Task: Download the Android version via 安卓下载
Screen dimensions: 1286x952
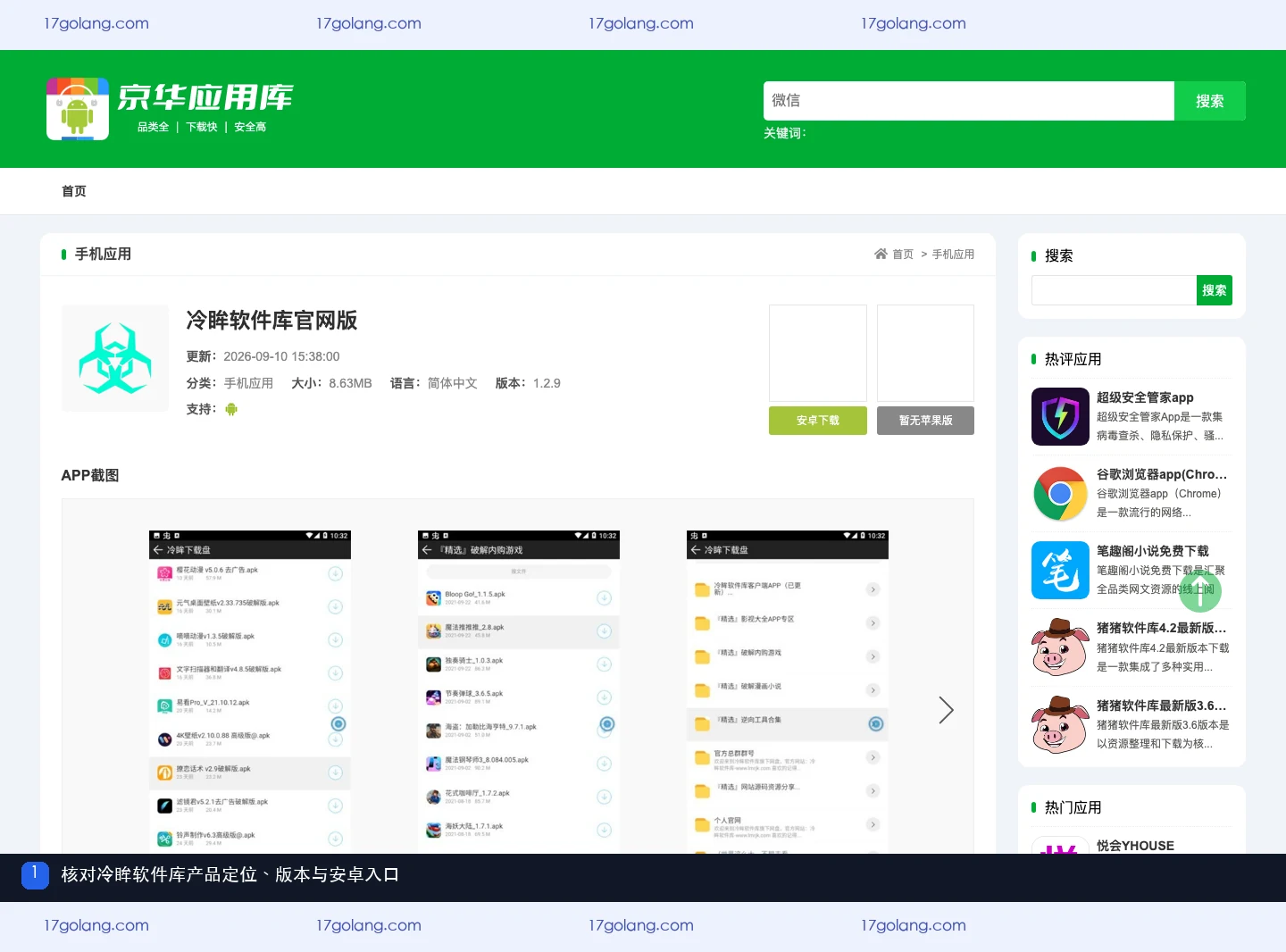Action: pyautogui.click(x=818, y=421)
